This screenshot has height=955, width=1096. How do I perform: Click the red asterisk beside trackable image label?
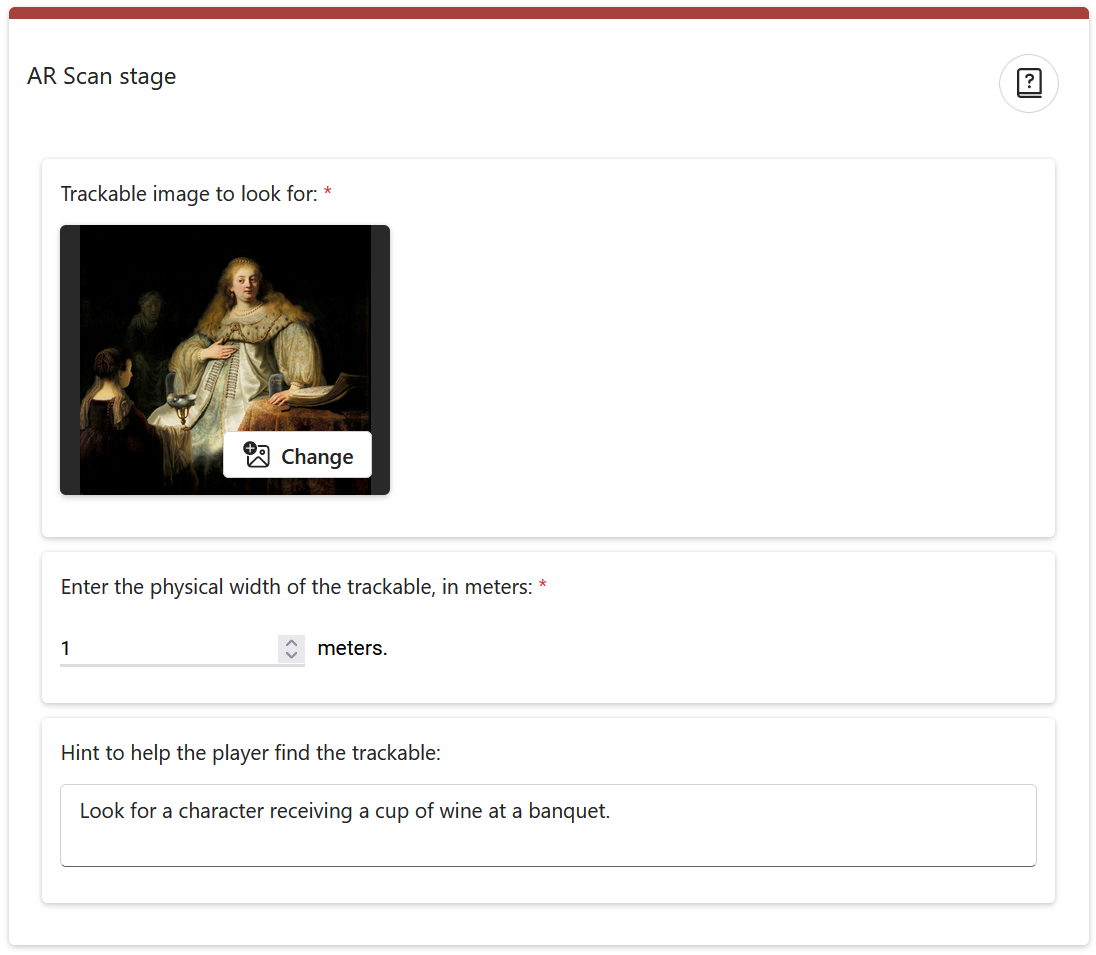pyautogui.click(x=327, y=193)
